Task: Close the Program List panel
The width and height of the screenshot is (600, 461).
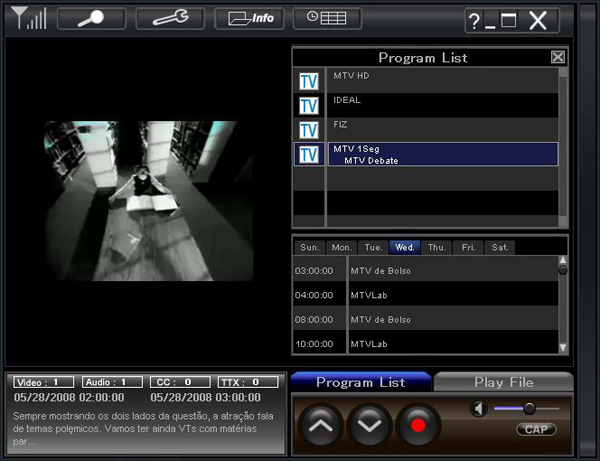Action: (x=558, y=57)
